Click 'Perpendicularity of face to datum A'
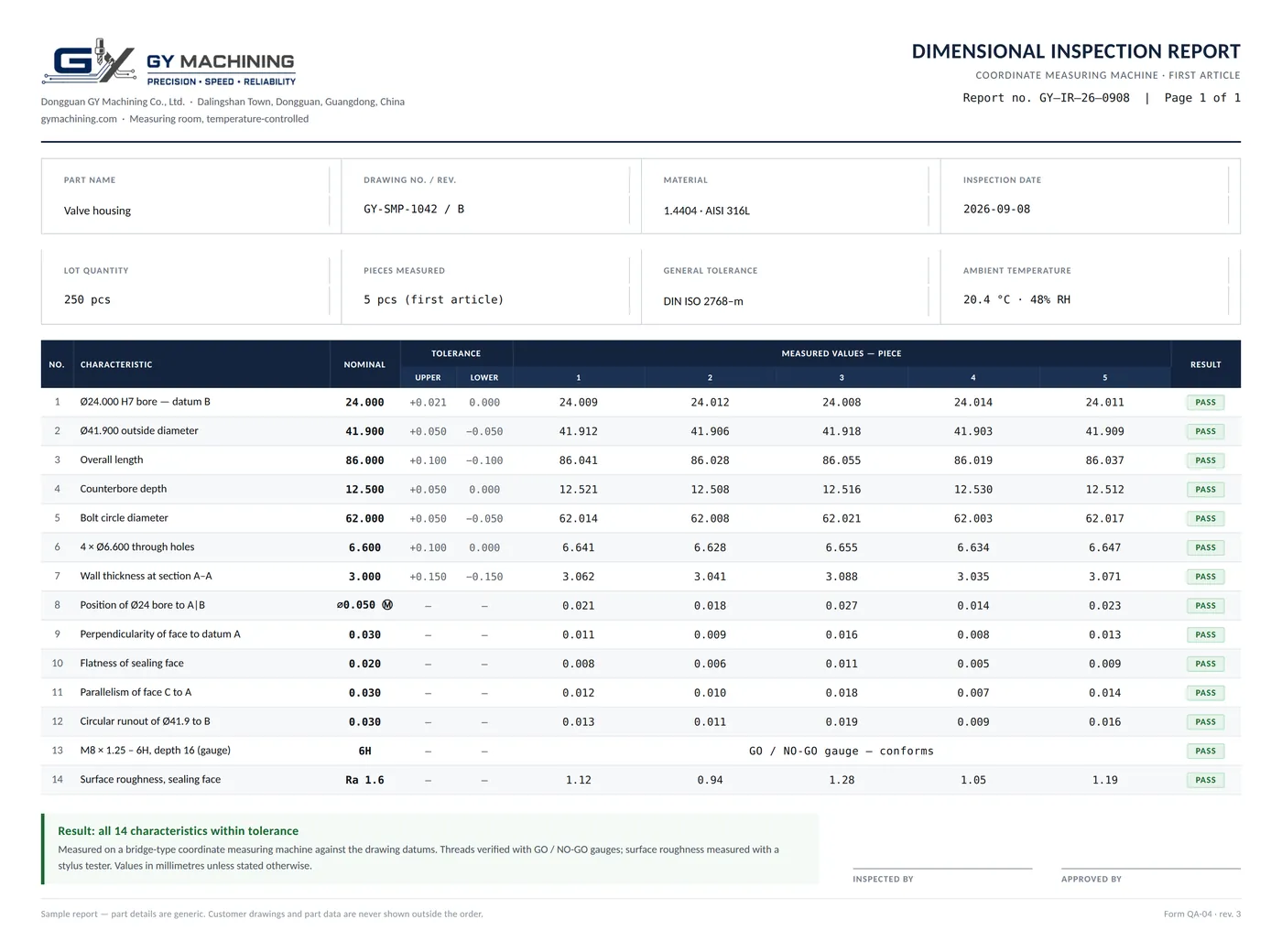This screenshot has height=952, width=1282. (160, 633)
